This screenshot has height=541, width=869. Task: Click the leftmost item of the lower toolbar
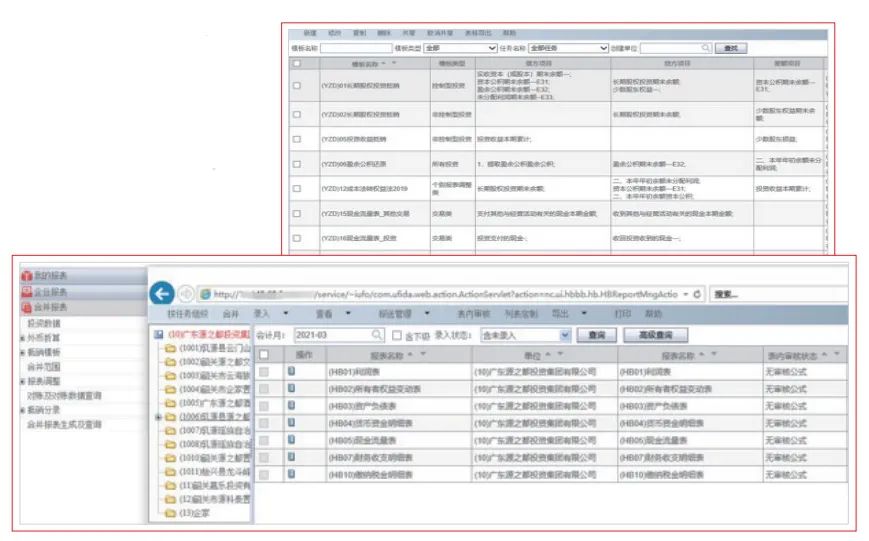[187, 314]
